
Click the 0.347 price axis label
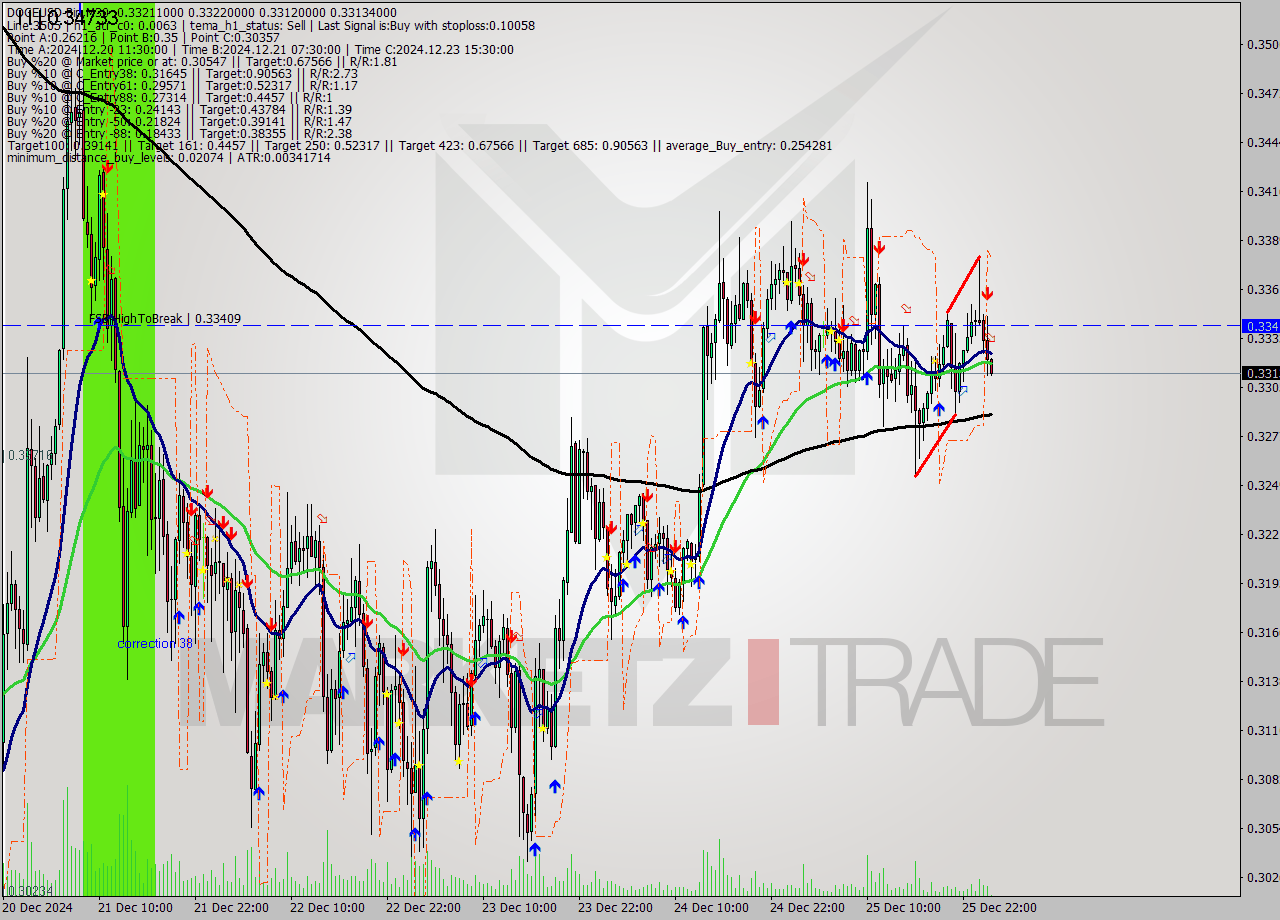[1262, 93]
